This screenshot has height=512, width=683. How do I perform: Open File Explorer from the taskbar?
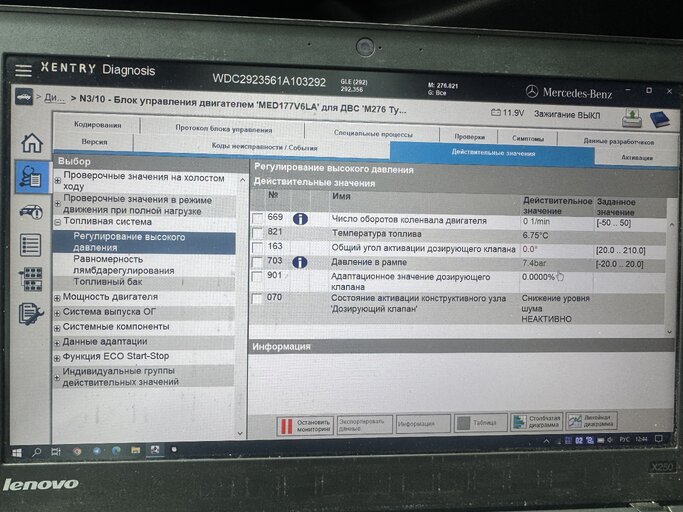click(x=135, y=450)
